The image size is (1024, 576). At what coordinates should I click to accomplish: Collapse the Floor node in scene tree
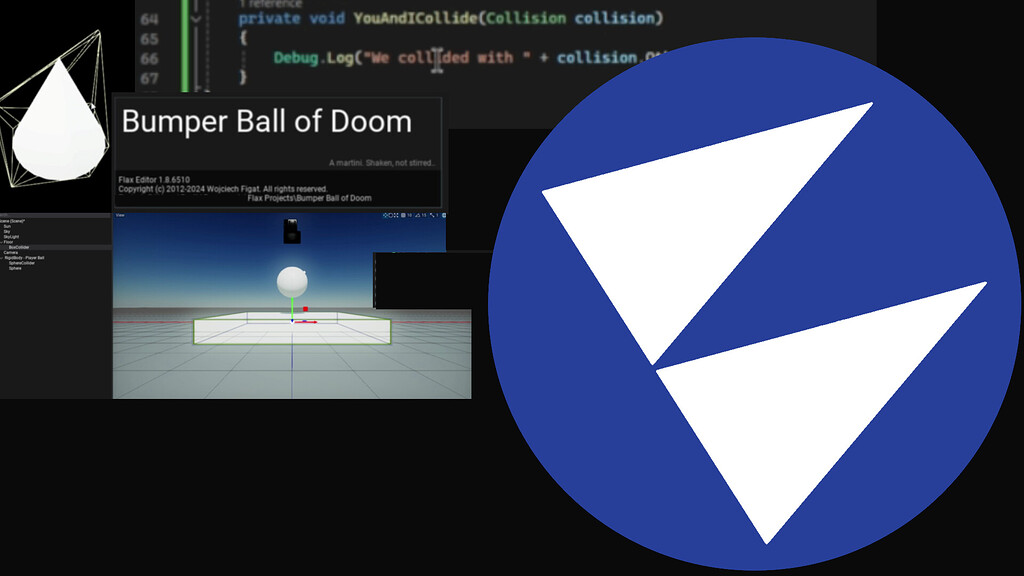click(x=1, y=242)
